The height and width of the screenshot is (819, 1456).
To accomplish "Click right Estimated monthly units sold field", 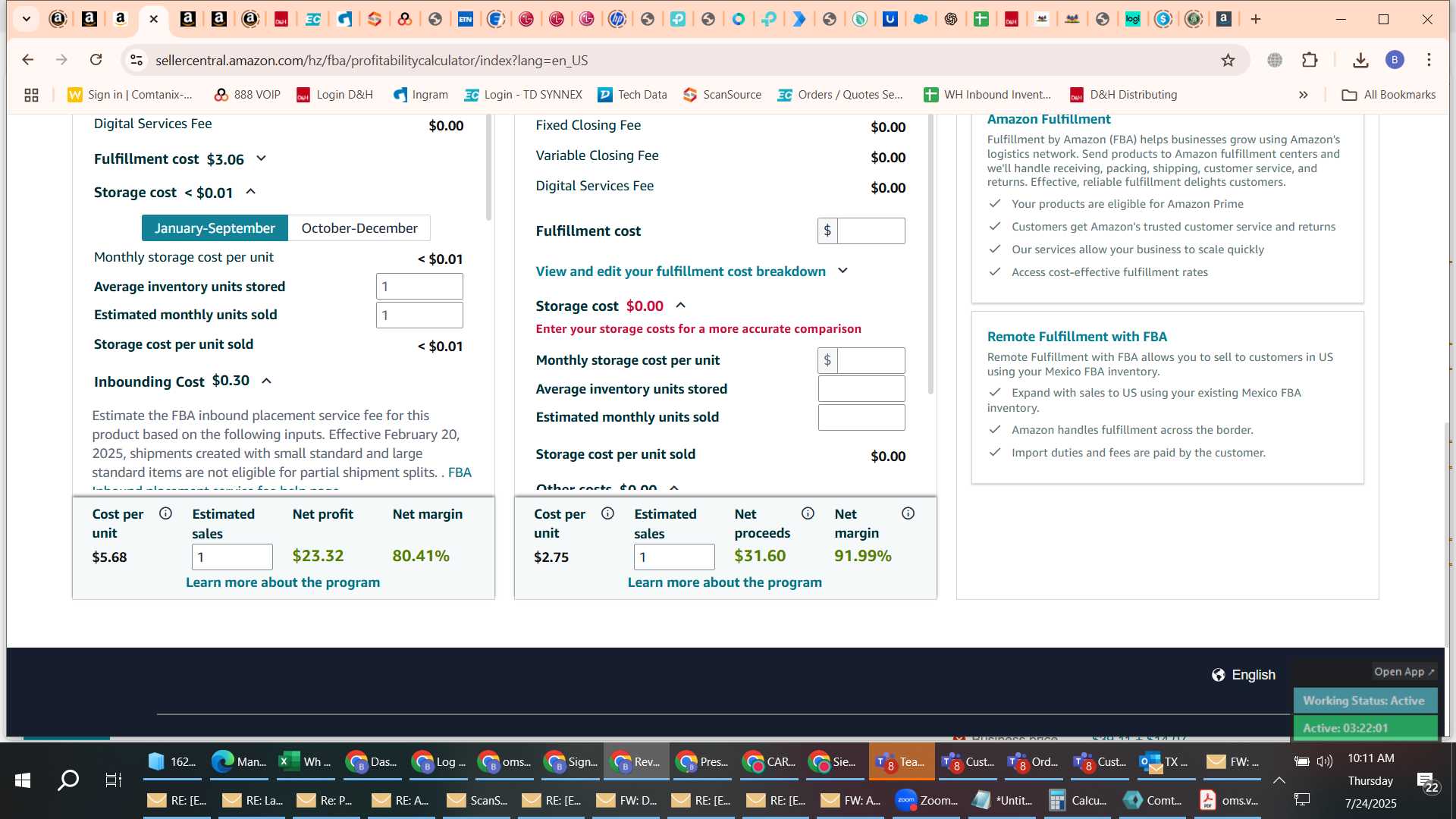I will (x=861, y=417).
